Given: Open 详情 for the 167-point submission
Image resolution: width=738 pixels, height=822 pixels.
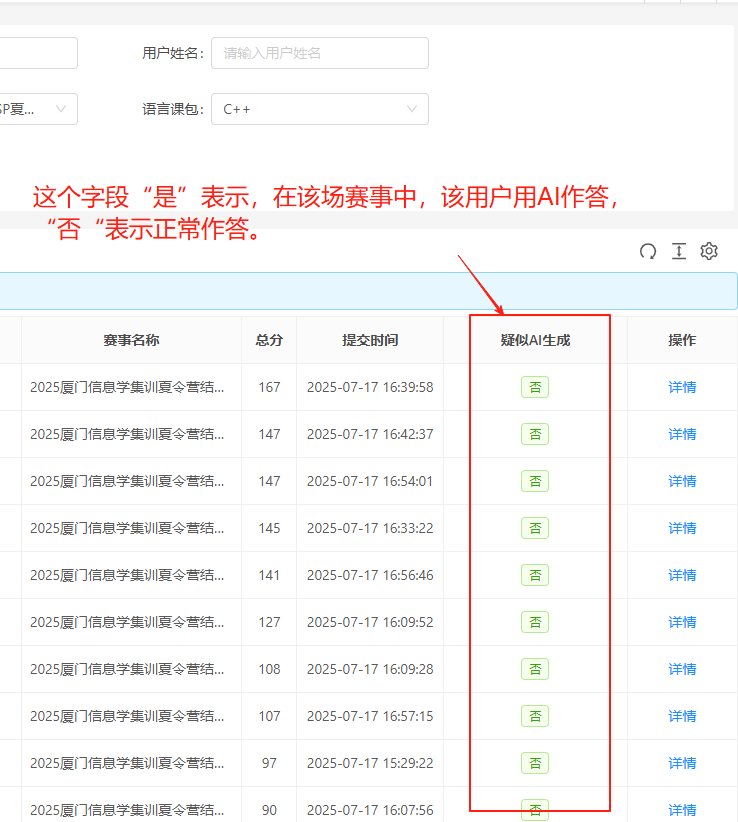Looking at the screenshot, I should click(x=682, y=387).
